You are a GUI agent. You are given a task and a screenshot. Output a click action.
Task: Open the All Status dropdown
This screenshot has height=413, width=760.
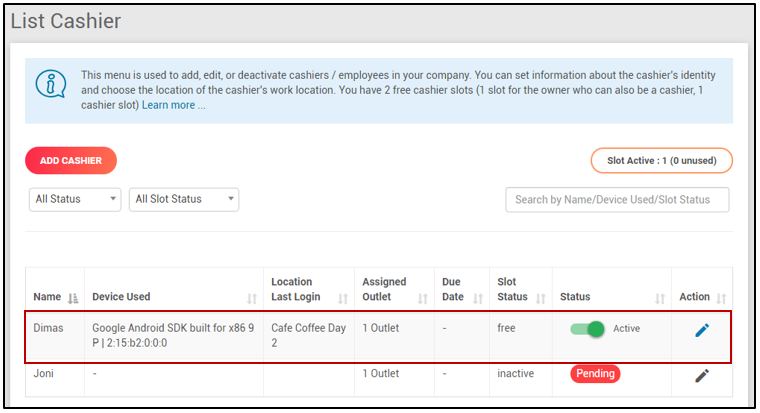(75, 199)
